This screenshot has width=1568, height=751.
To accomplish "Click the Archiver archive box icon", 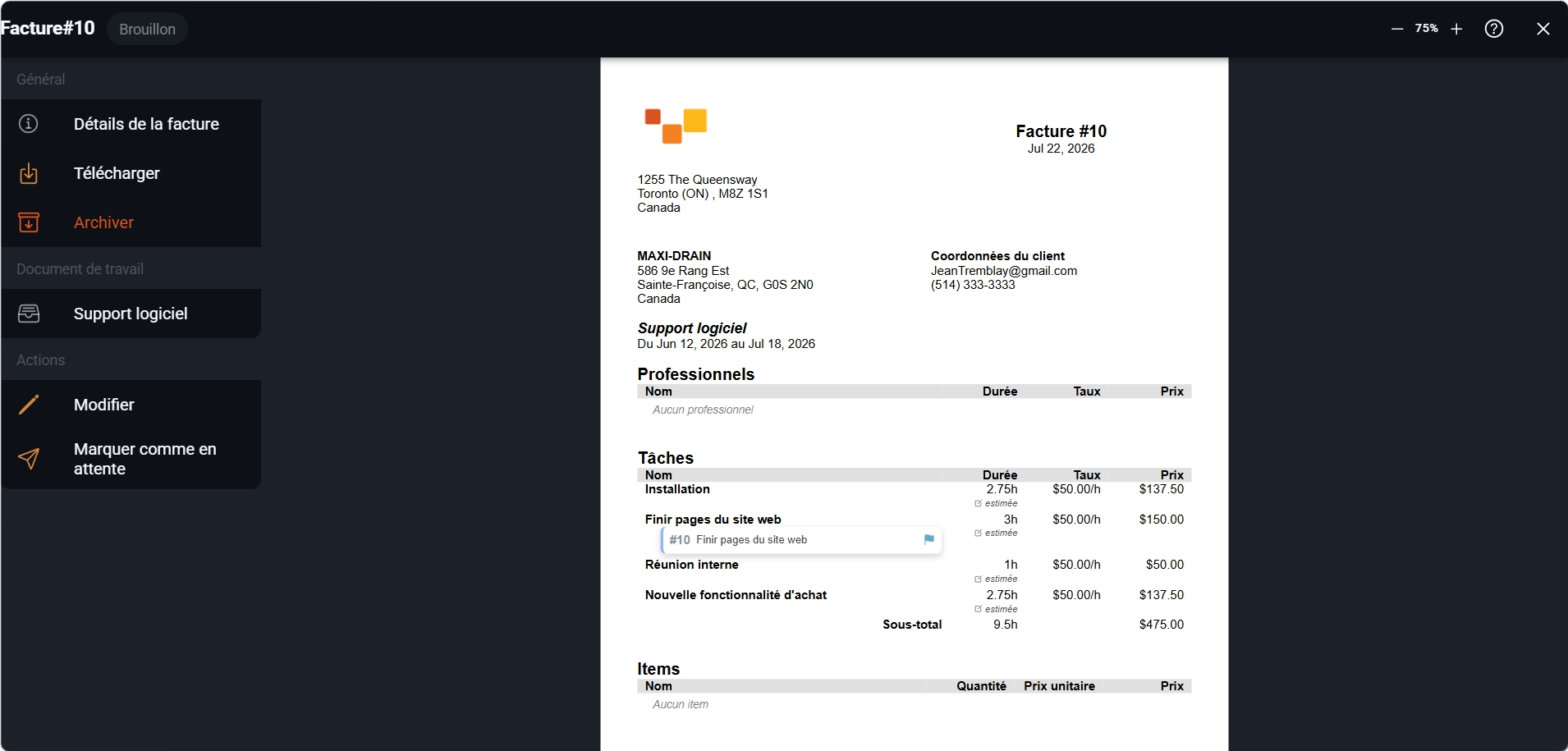I will [x=29, y=222].
